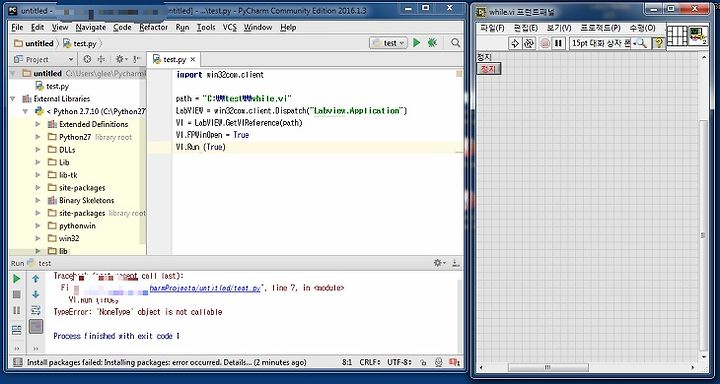Open the Refactor menu
The width and height of the screenshot is (720, 384).
(x=153, y=28)
